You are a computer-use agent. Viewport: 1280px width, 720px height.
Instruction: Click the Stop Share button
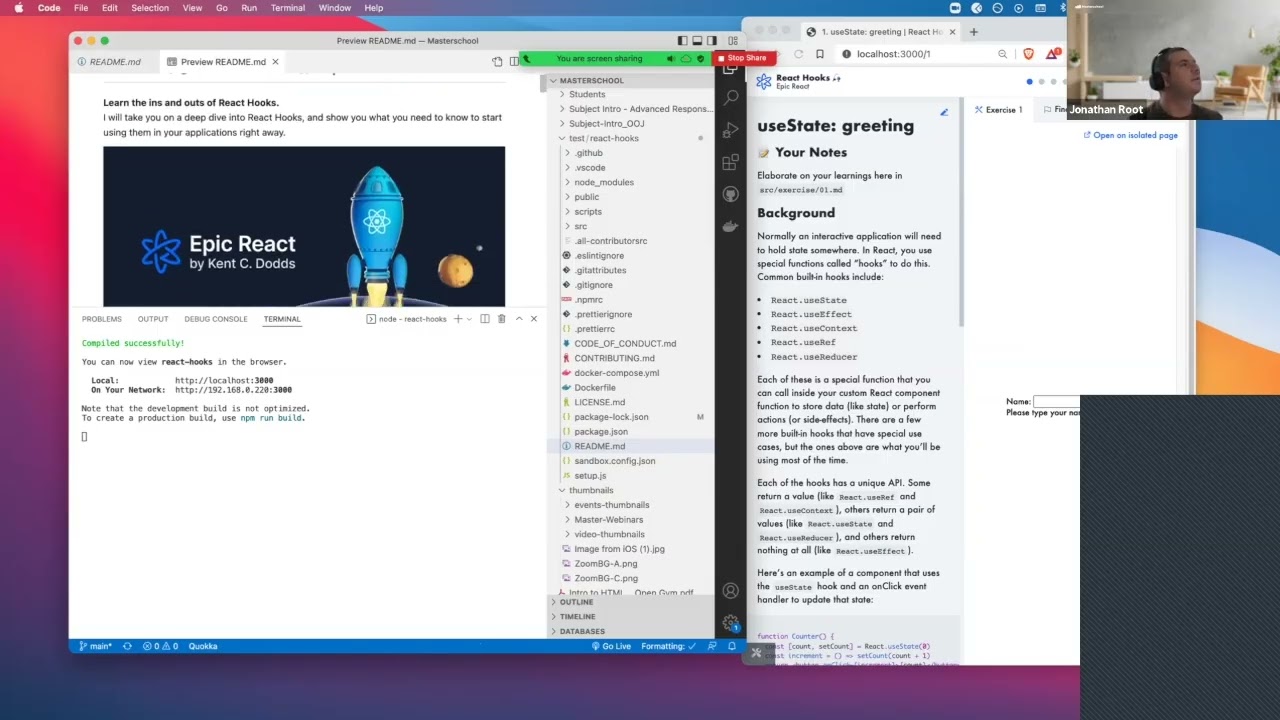point(742,58)
